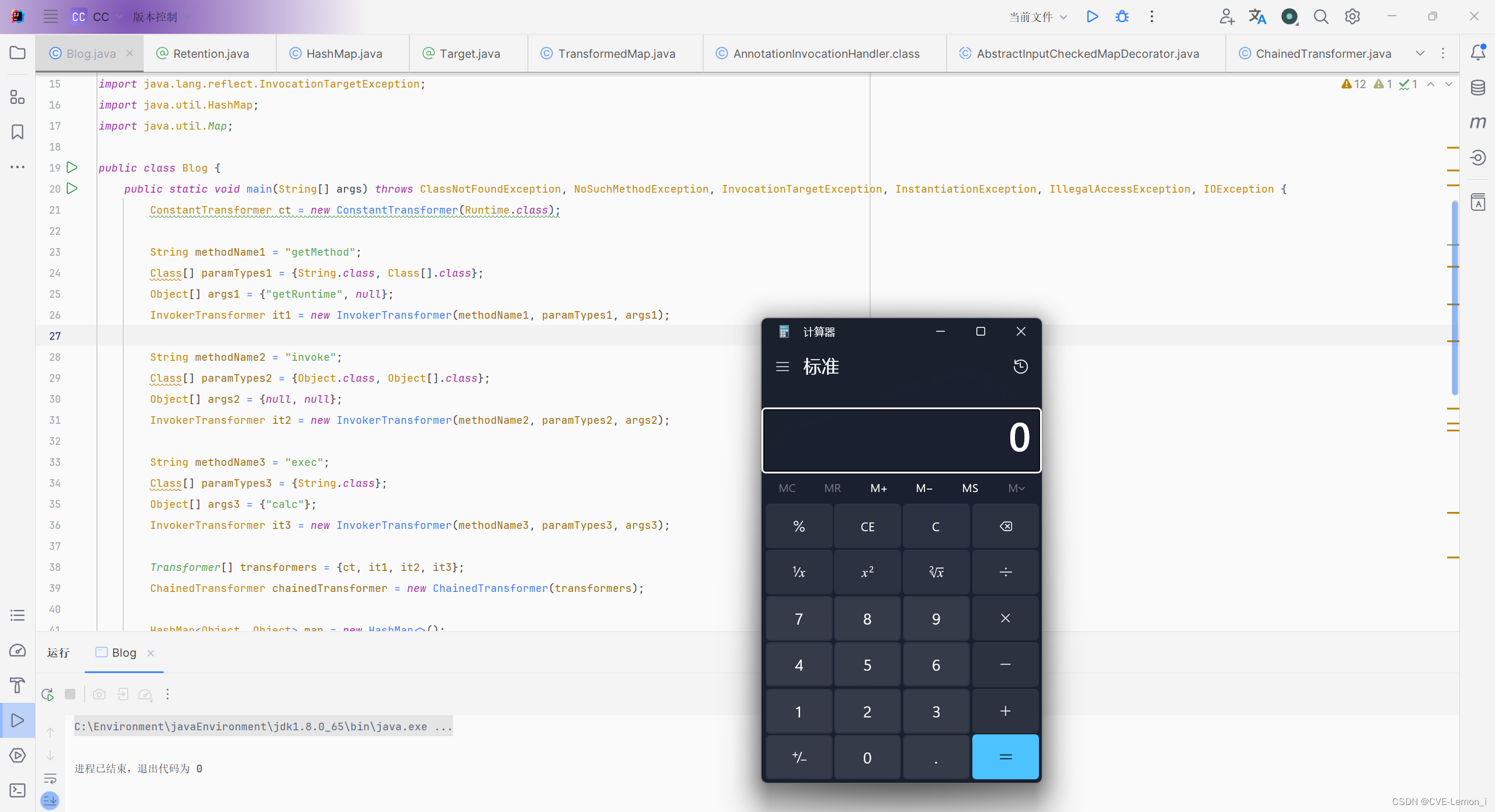Close the Blog.java editor tab
Viewport: 1495px width, 812px height.
pos(130,53)
